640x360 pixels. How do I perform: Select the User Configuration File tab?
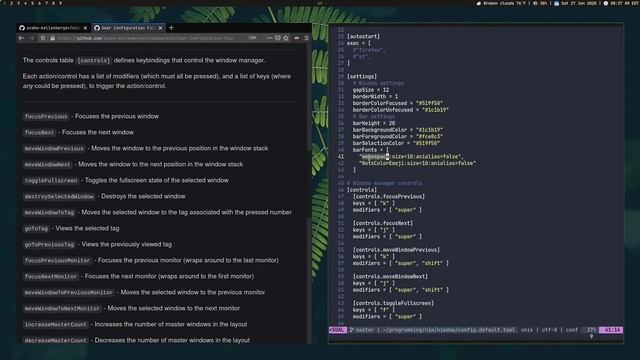[129, 28]
